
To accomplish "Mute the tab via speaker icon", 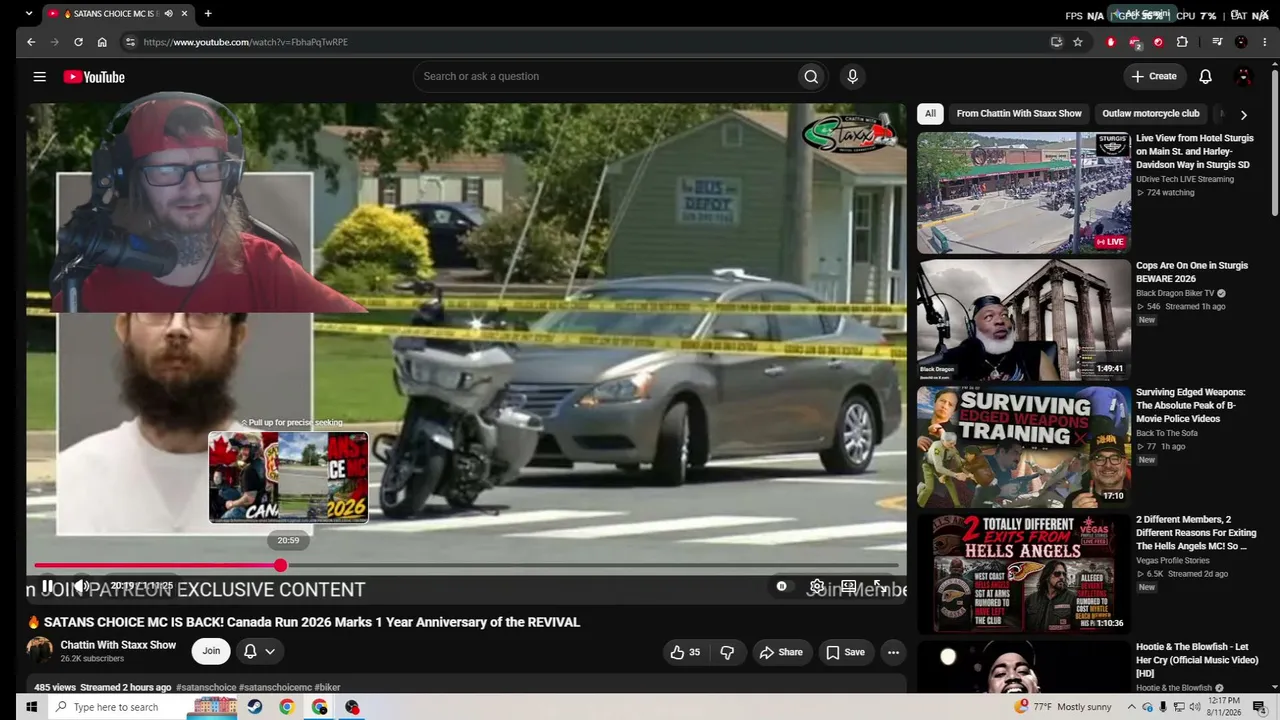I will [x=168, y=14].
